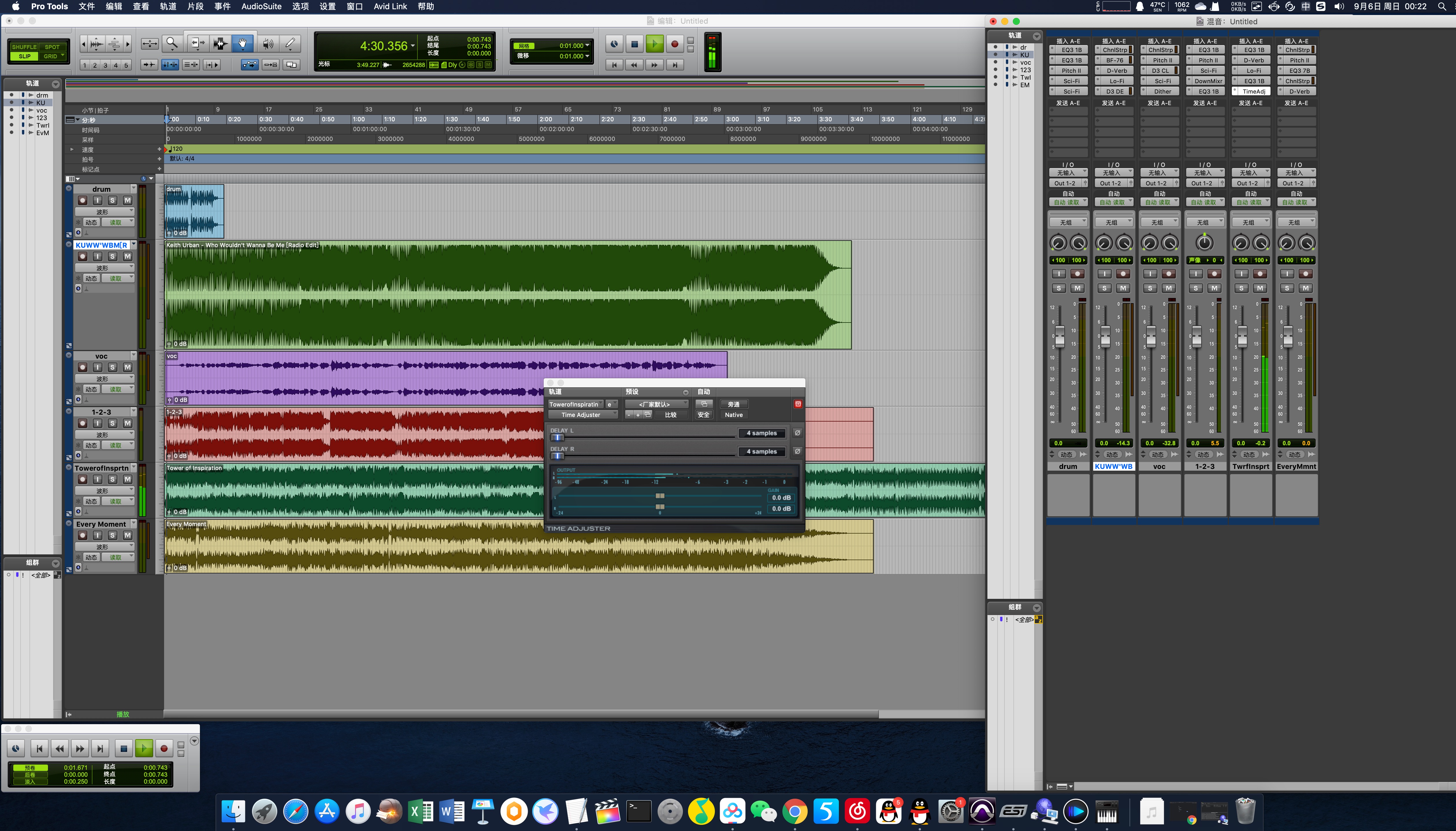Toggle input monitoring on KUWW'WBM track
The height and width of the screenshot is (831, 1456).
98,256
